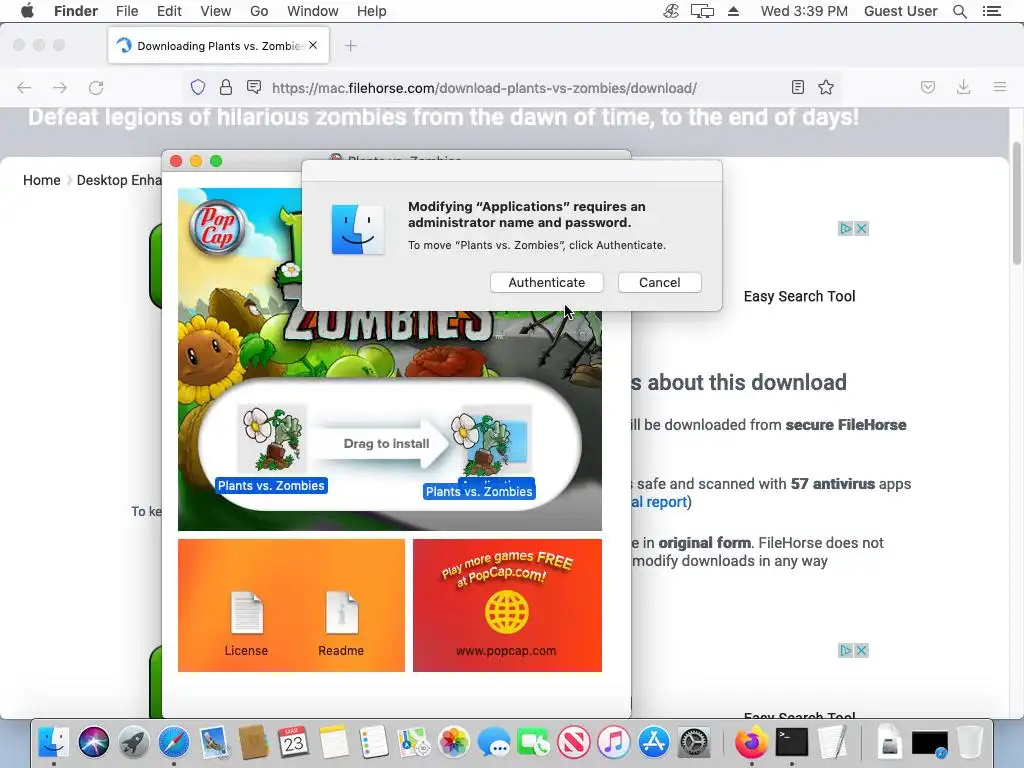Click the permissions icon next to the padlock

(x=254, y=88)
